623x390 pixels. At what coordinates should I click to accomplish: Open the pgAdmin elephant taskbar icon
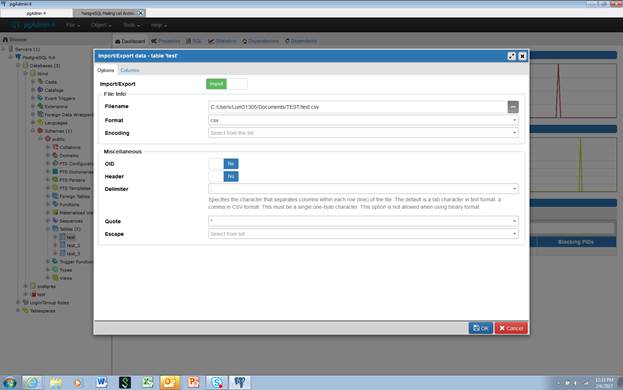[x=240, y=382]
